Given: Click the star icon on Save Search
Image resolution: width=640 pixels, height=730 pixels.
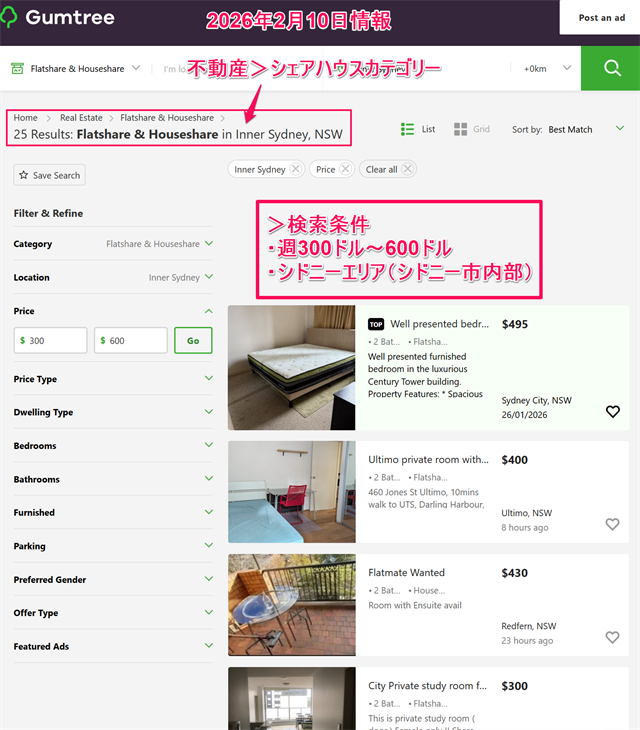Looking at the screenshot, I should pyautogui.click(x=24, y=175).
